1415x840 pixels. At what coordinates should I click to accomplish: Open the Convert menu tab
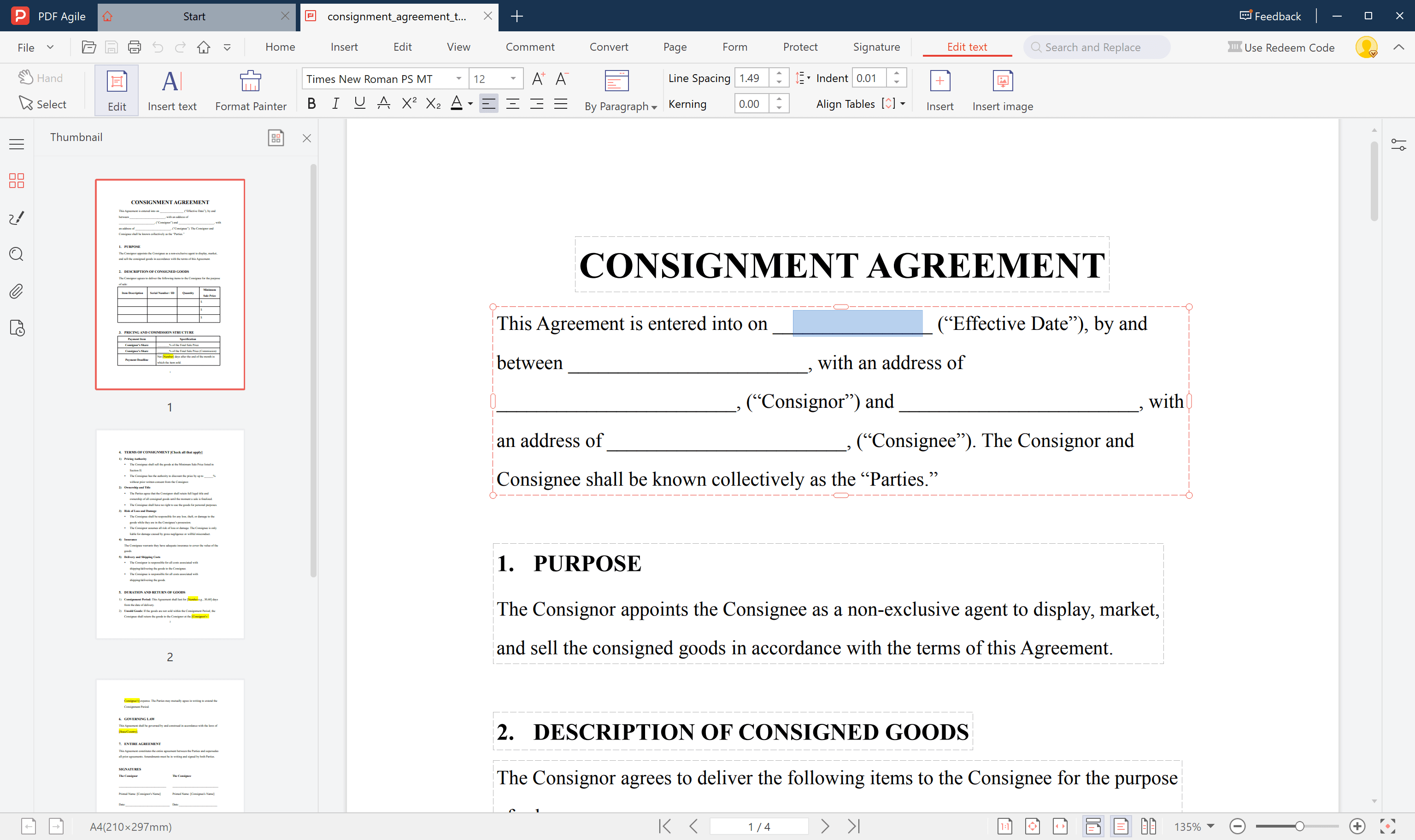(609, 47)
